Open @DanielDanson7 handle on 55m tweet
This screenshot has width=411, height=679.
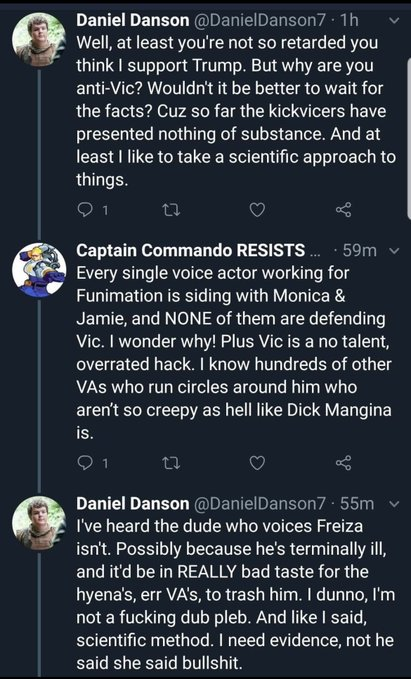pyautogui.click(x=259, y=504)
